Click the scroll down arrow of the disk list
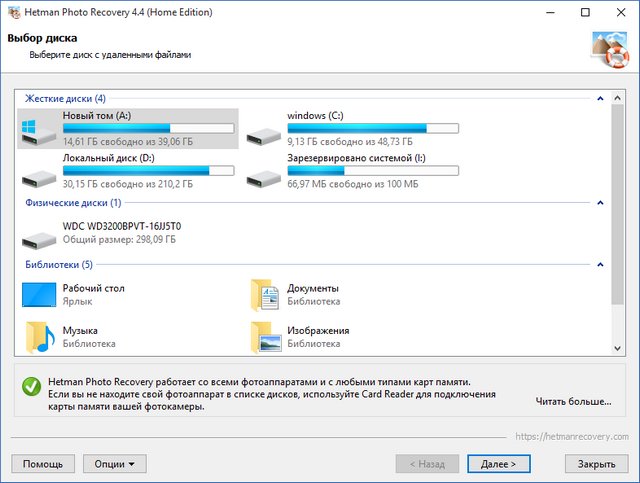This screenshot has width=640, height=483. click(x=617, y=347)
